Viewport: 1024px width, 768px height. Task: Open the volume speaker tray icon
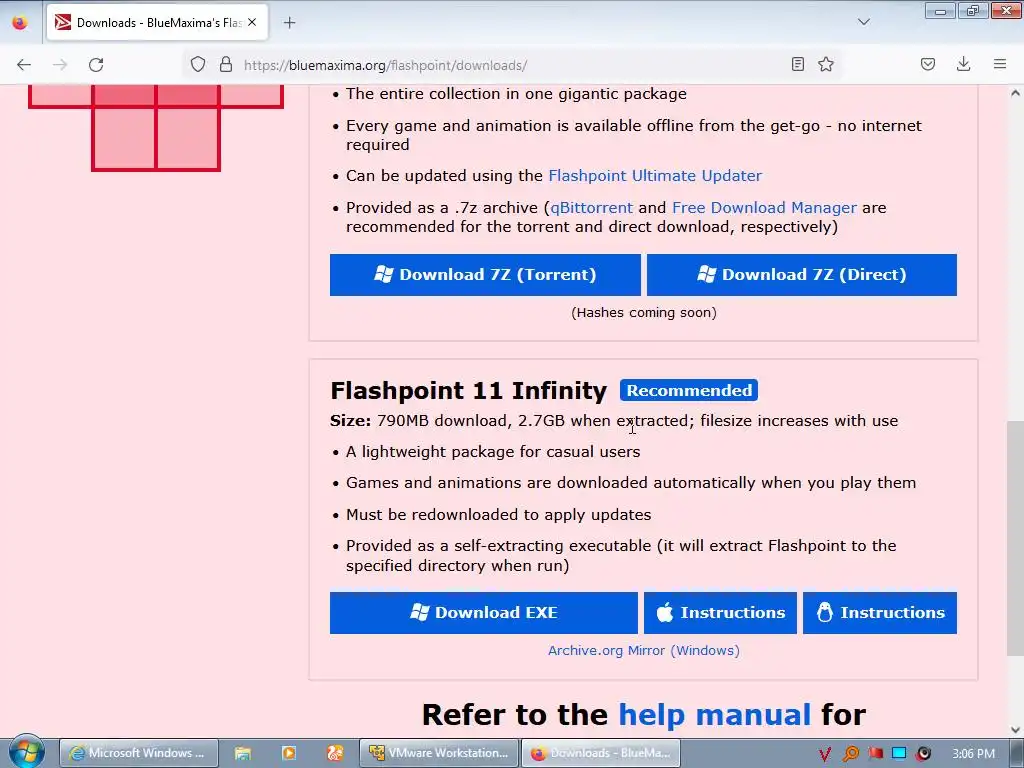pyautogui.click(x=923, y=754)
